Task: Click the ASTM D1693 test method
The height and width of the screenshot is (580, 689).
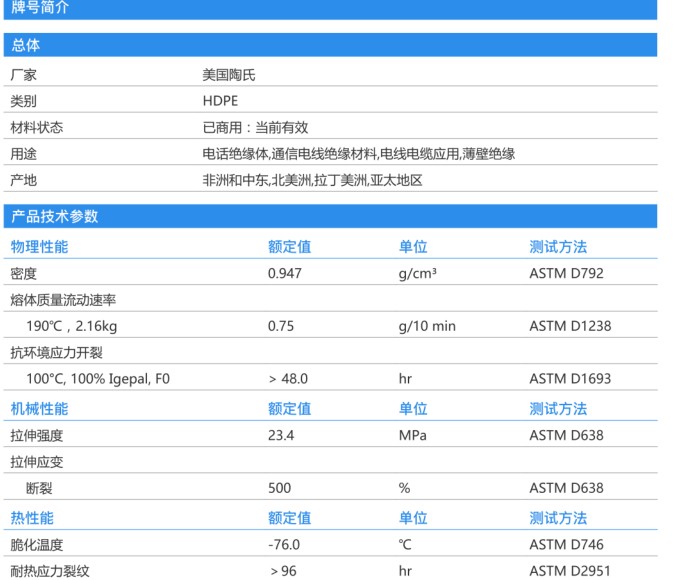Action: pos(570,379)
